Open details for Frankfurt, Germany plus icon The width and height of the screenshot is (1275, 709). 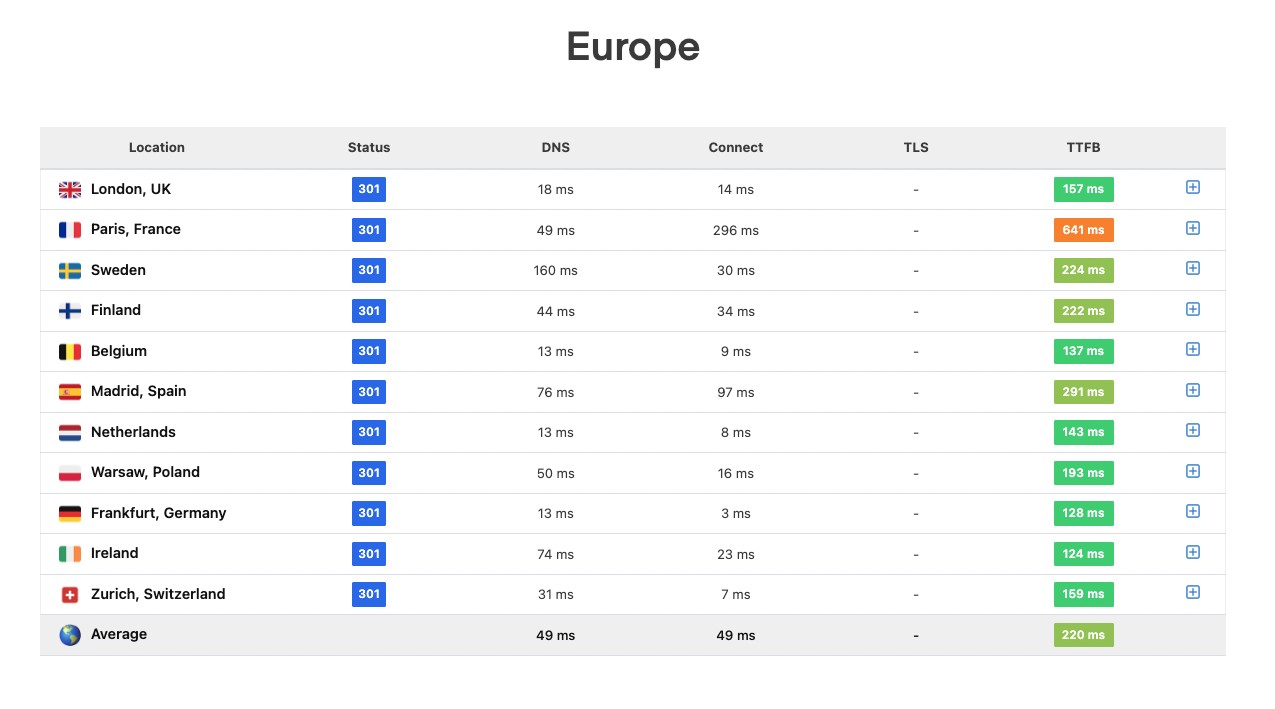click(x=1192, y=512)
